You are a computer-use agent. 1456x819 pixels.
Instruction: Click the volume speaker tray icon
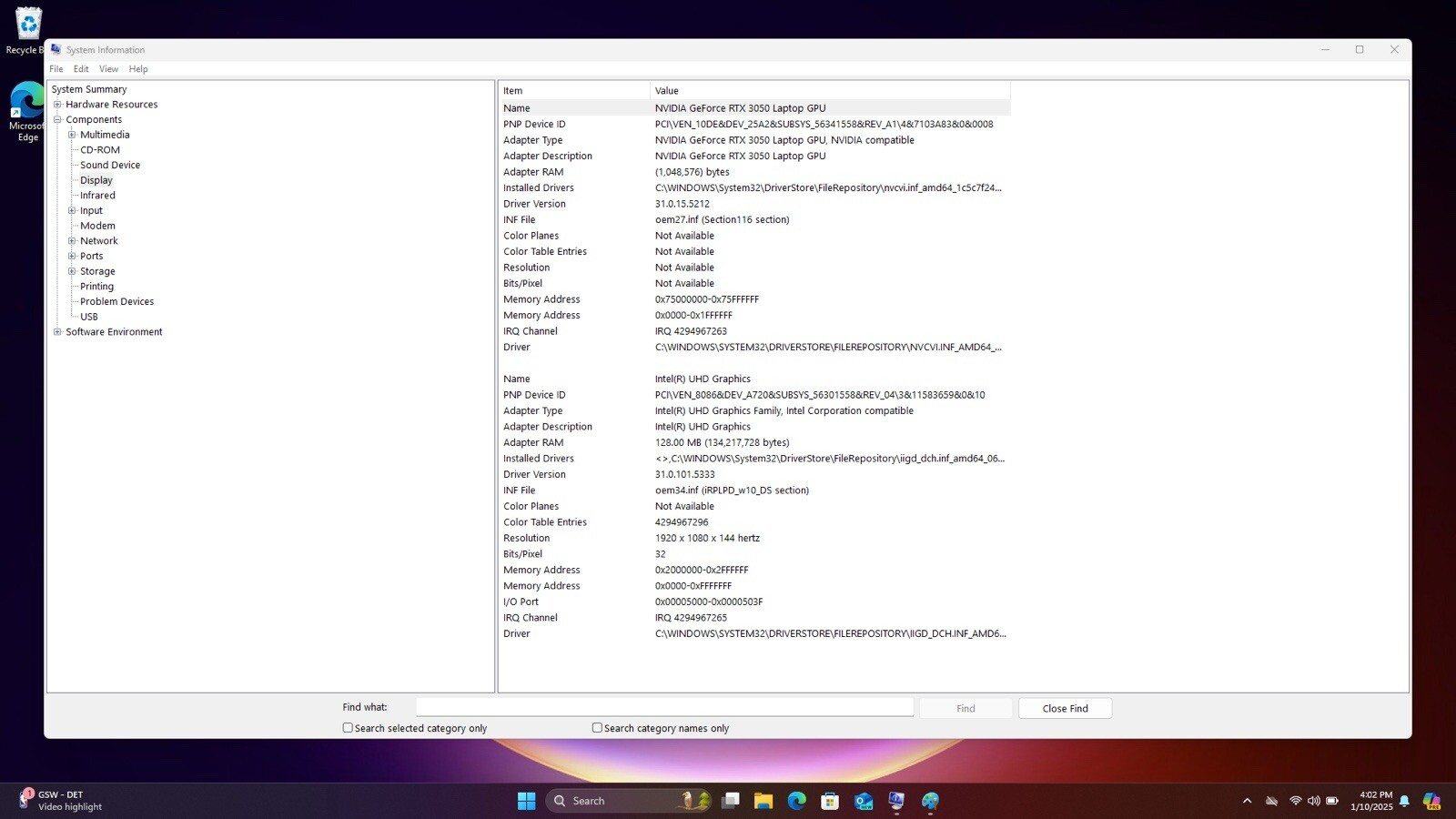click(1313, 801)
